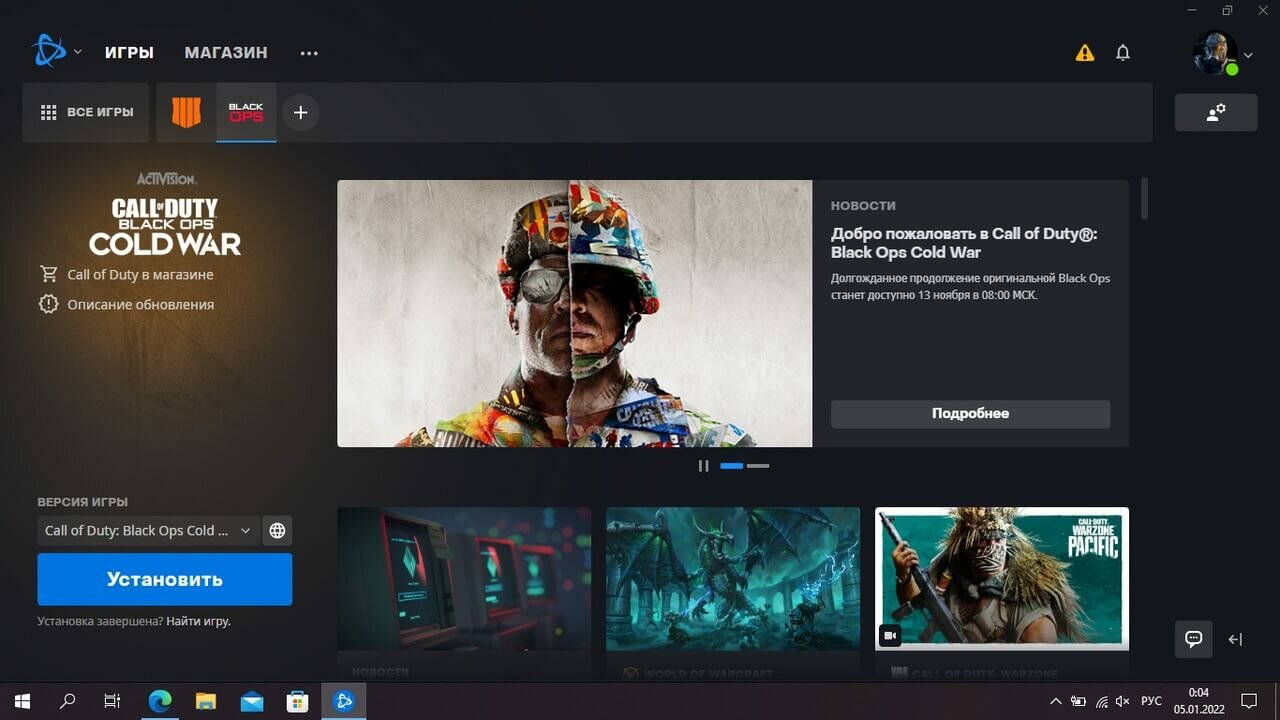Open the friends management button
Viewport: 1280px width, 720px height.
[x=1216, y=113]
